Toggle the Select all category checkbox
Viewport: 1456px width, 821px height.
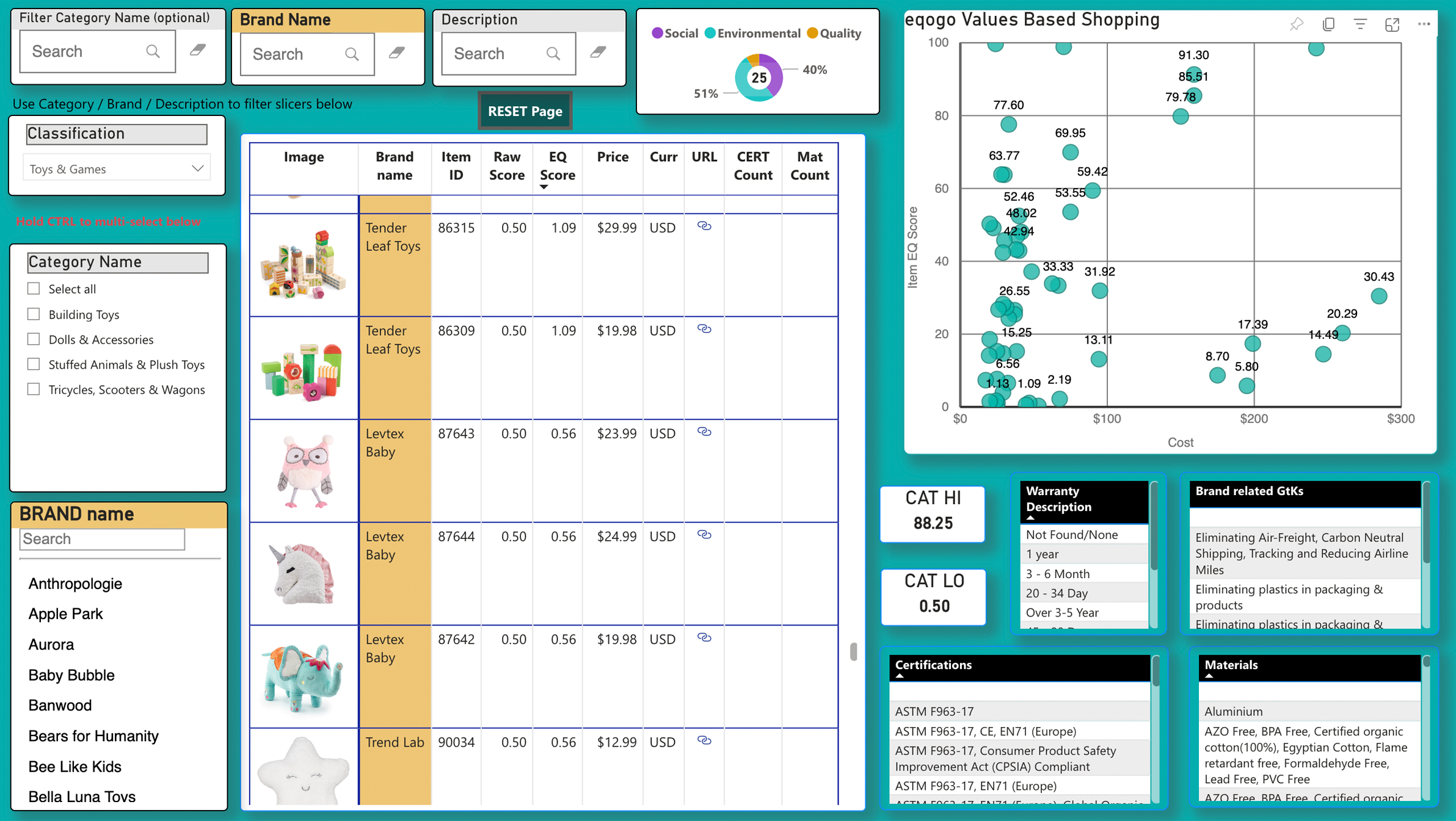tap(34, 289)
